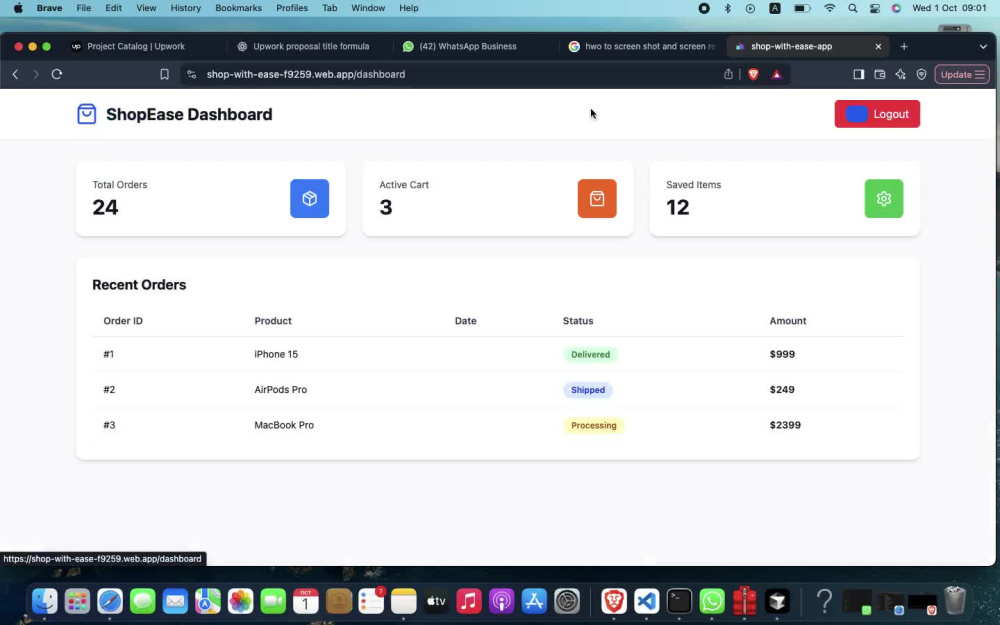Click the ShopEase shopping bag logo

pyautogui.click(x=87, y=114)
